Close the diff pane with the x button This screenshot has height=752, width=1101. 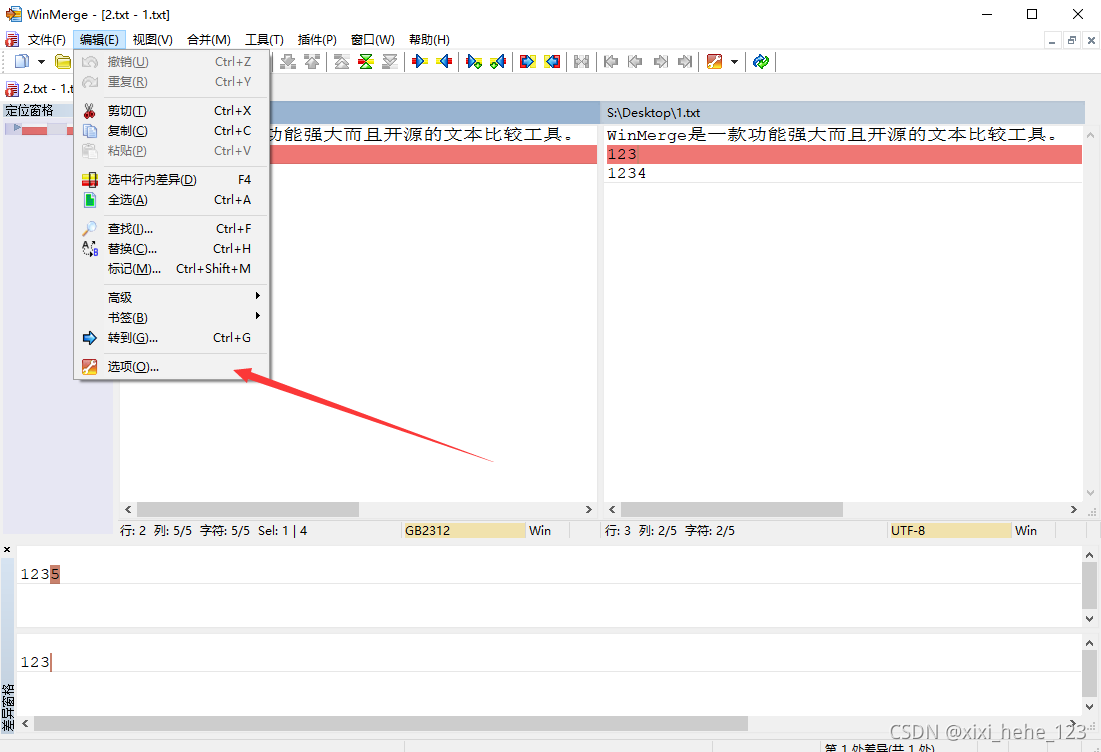[x=7, y=550]
